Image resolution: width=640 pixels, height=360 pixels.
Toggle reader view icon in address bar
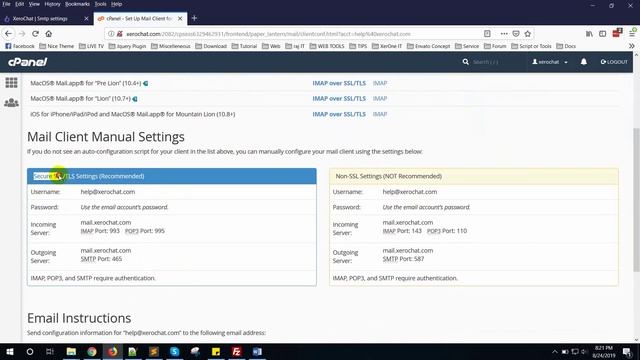pos(487,34)
